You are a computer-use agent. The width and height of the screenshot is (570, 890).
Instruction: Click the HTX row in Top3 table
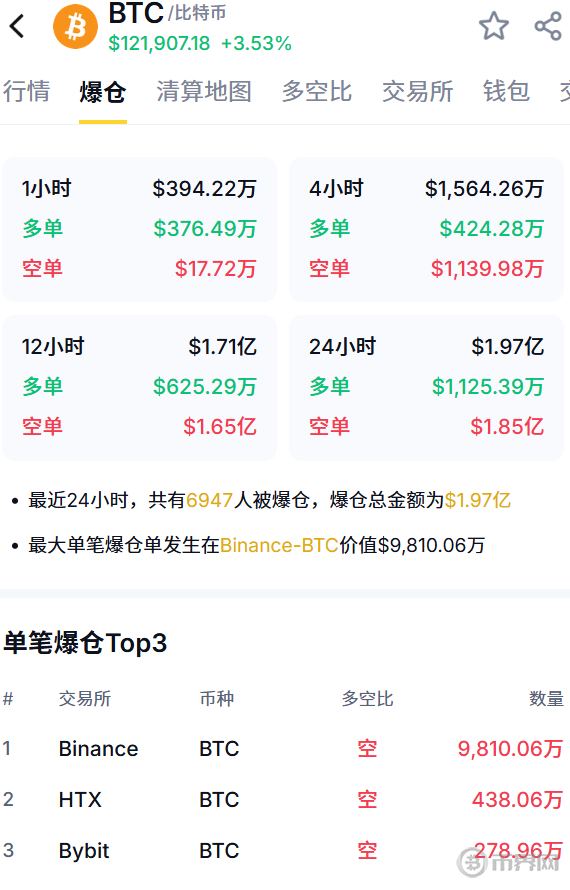coord(283,800)
